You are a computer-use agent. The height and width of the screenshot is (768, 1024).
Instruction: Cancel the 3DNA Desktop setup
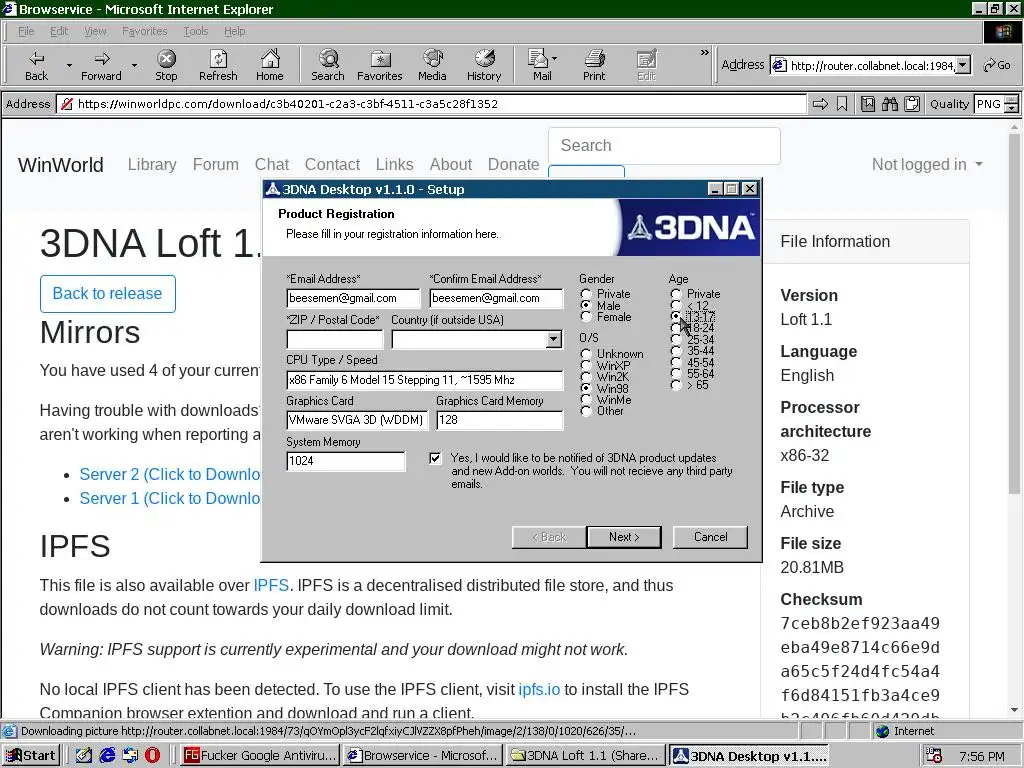711,537
